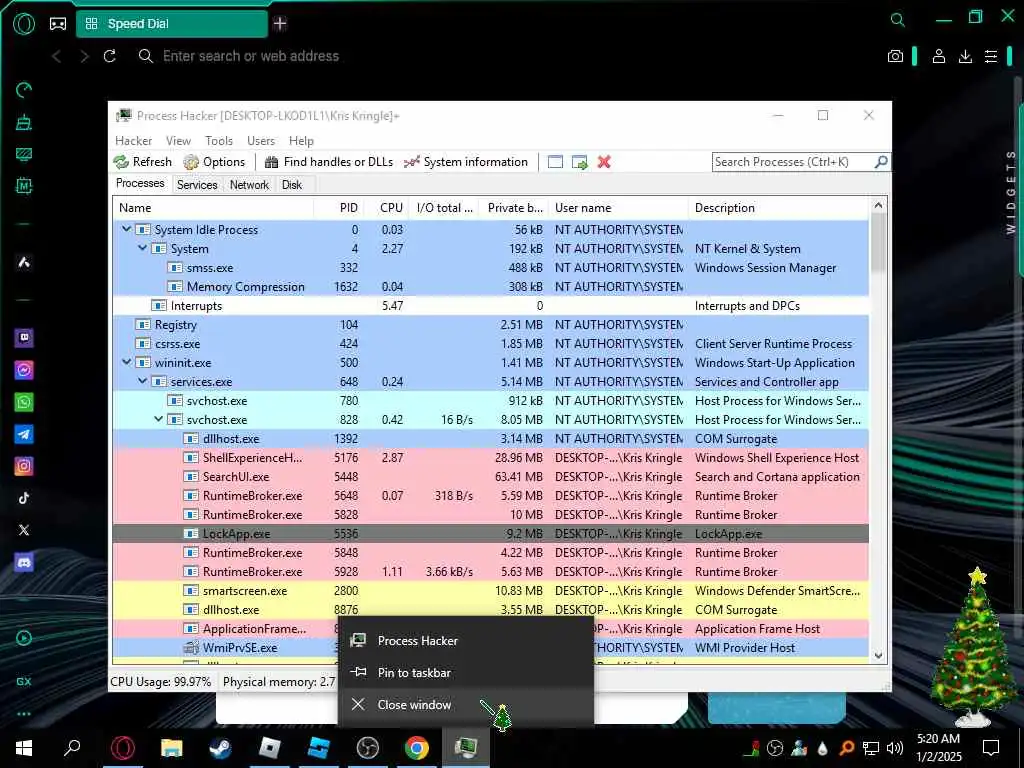This screenshot has width=1024, height=768.
Task: Open a new browser tab
Action: tap(280, 24)
